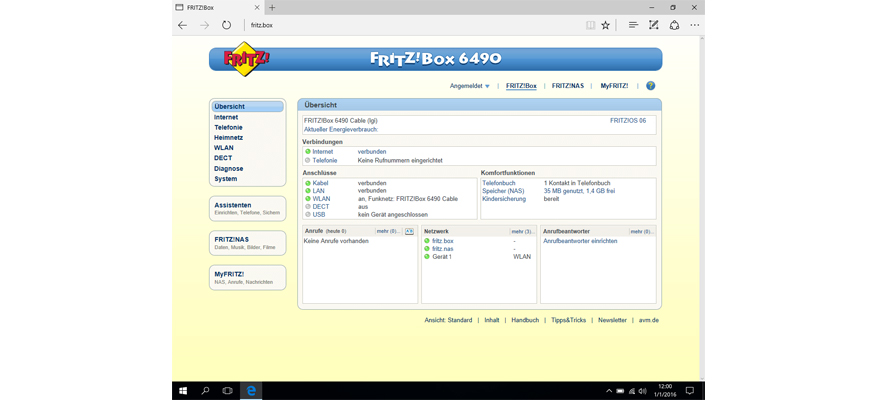
Task: Open the Heimnetz sidebar menu item
Action: point(228,138)
